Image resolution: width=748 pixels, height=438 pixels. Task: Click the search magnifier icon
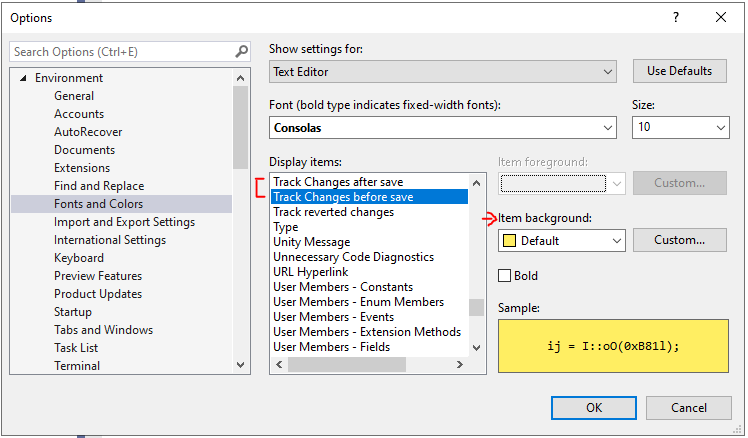coord(242,51)
